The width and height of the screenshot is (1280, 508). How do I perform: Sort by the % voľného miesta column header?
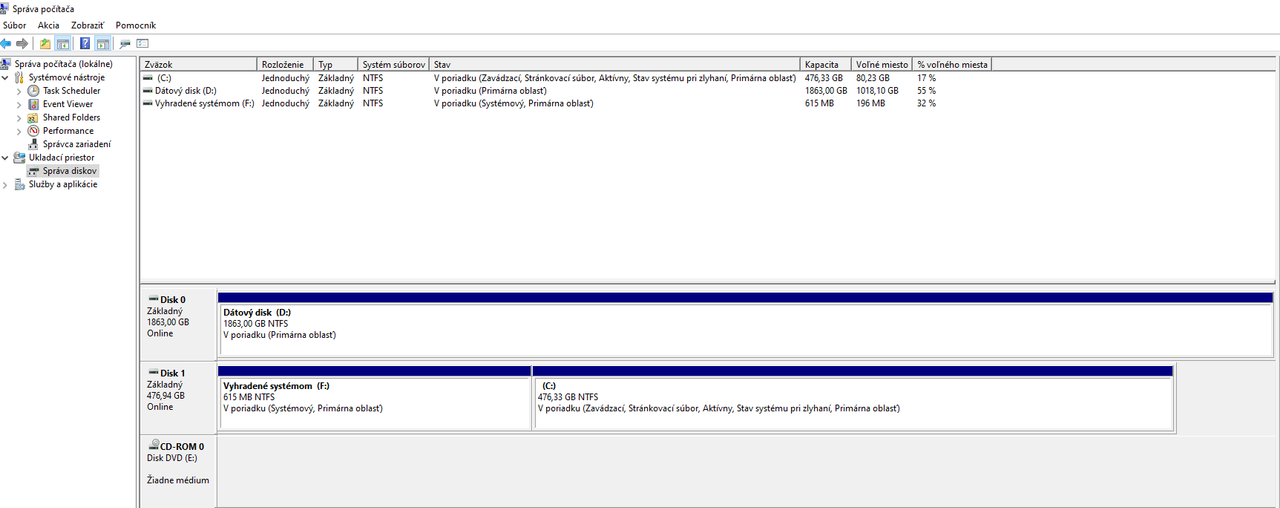(952, 64)
